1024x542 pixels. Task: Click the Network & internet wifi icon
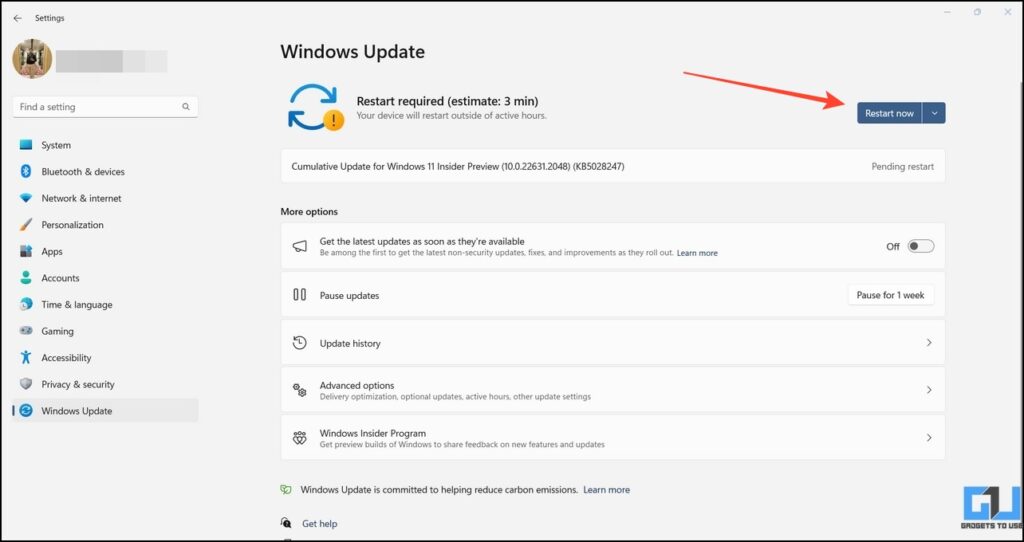pyautogui.click(x=26, y=199)
